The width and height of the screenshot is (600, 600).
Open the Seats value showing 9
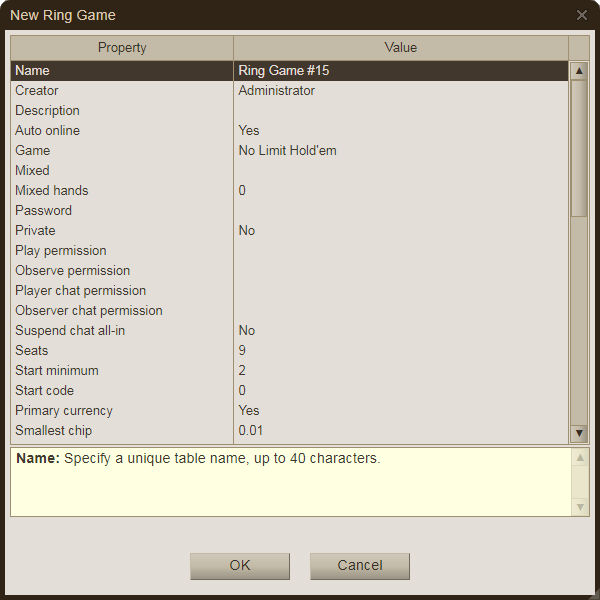(400, 351)
